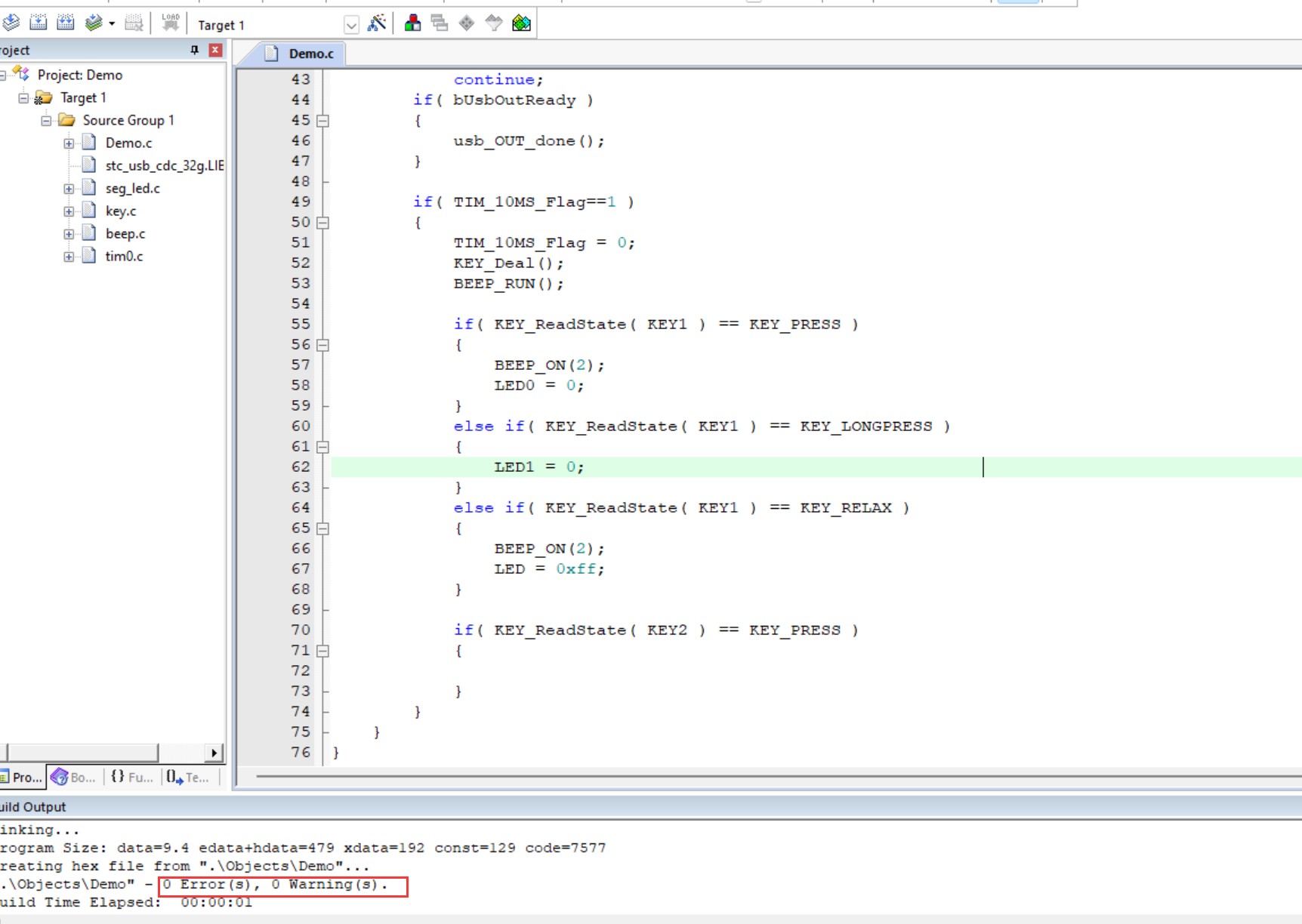Click the editor horizontal scrollbar
Screen dimensions: 1302x924
[778, 776]
